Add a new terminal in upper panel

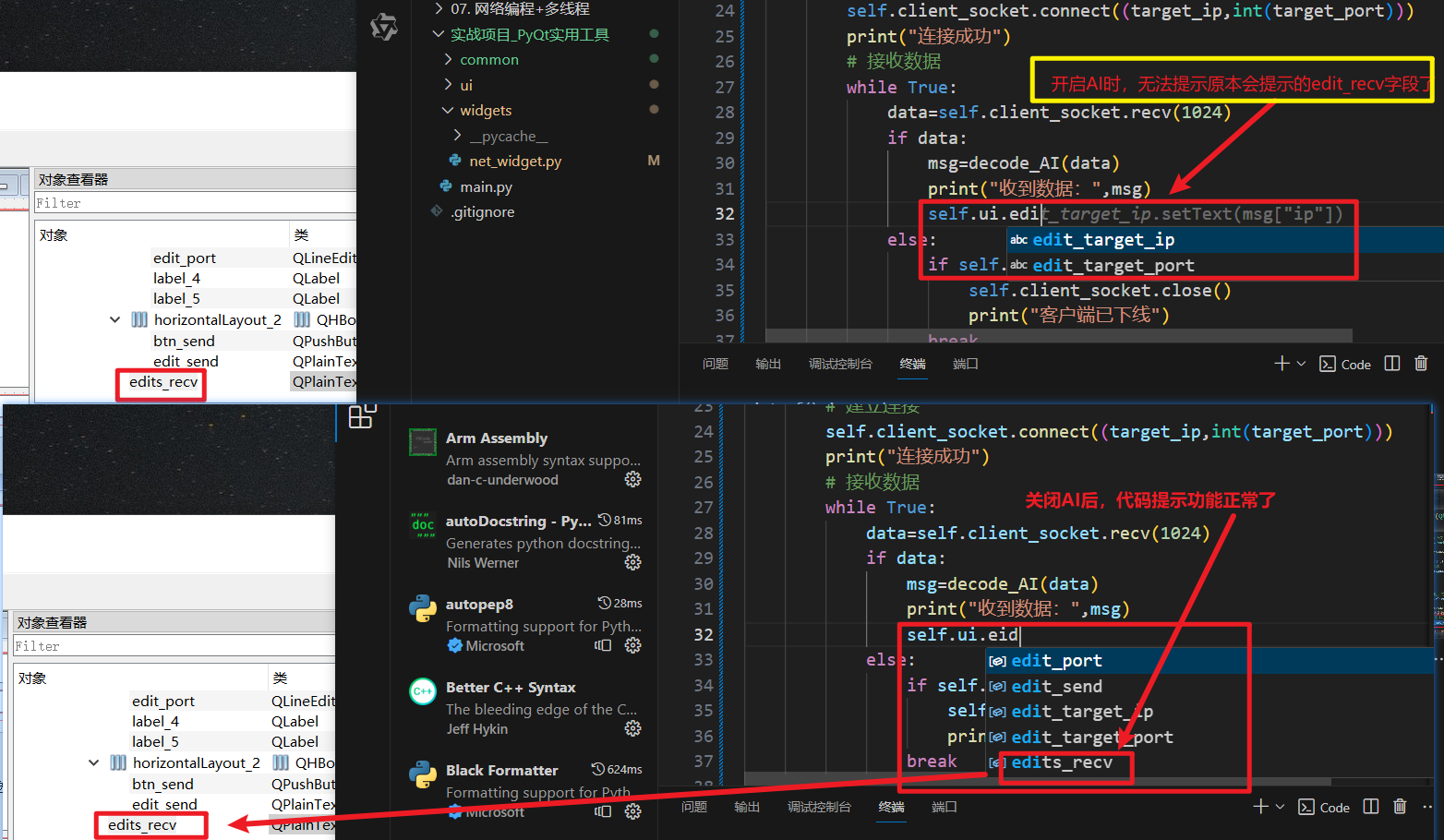pos(1282,364)
